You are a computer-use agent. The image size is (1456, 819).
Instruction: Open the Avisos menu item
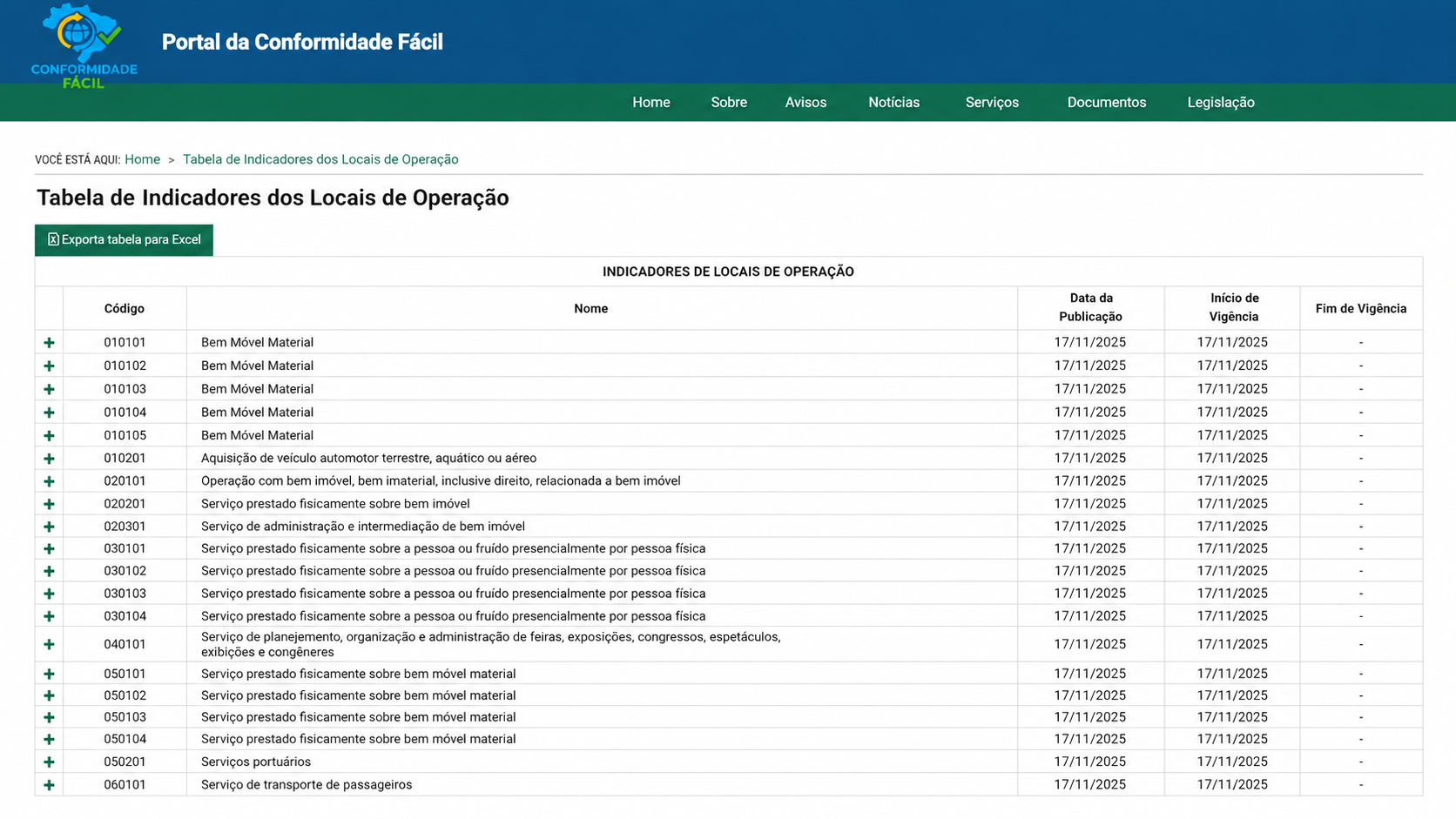click(x=806, y=103)
